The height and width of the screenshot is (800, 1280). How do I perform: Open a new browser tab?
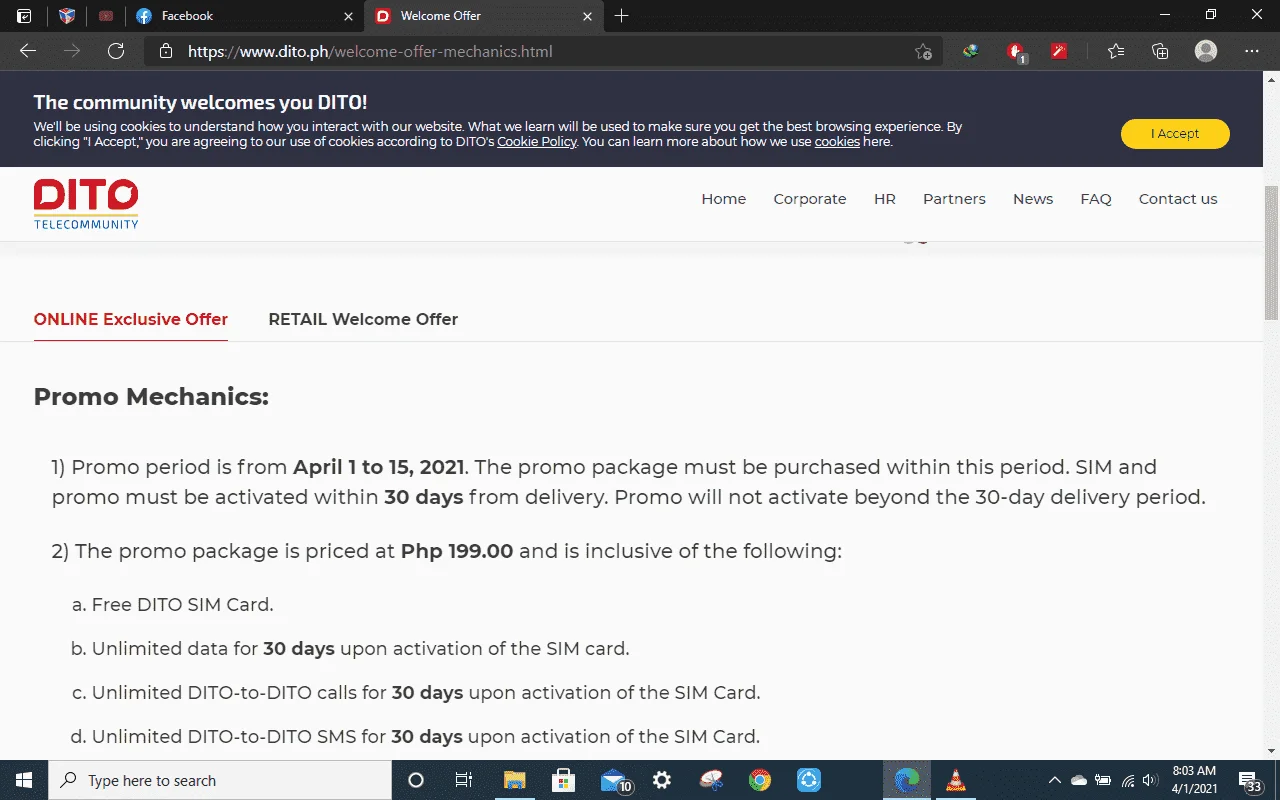click(x=622, y=16)
